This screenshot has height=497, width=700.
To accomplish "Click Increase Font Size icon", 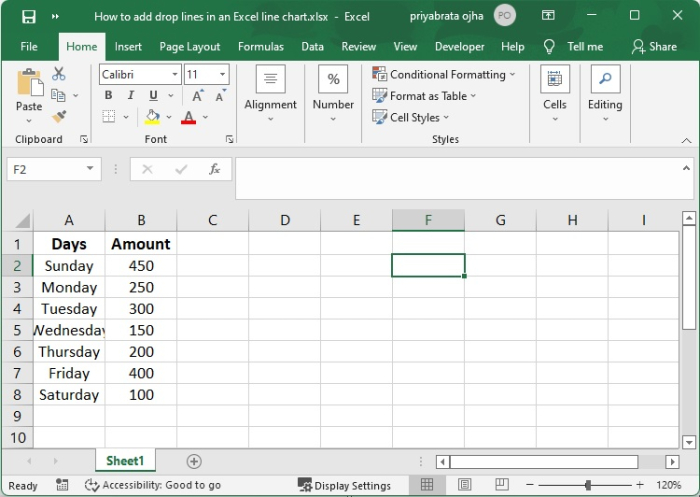I will click(x=198, y=96).
